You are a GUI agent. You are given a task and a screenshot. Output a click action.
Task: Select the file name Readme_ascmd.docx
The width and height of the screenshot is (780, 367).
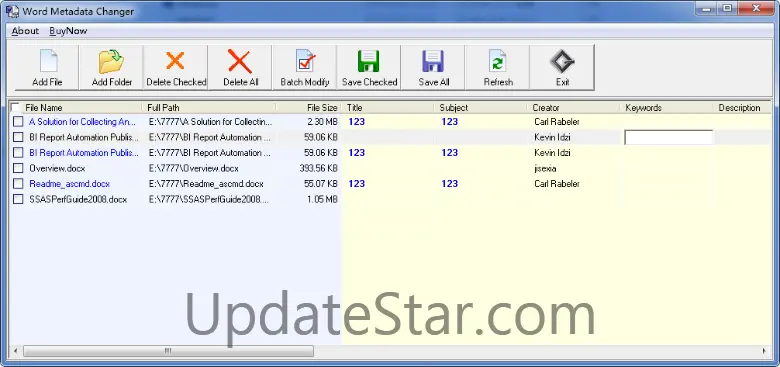pos(70,184)
